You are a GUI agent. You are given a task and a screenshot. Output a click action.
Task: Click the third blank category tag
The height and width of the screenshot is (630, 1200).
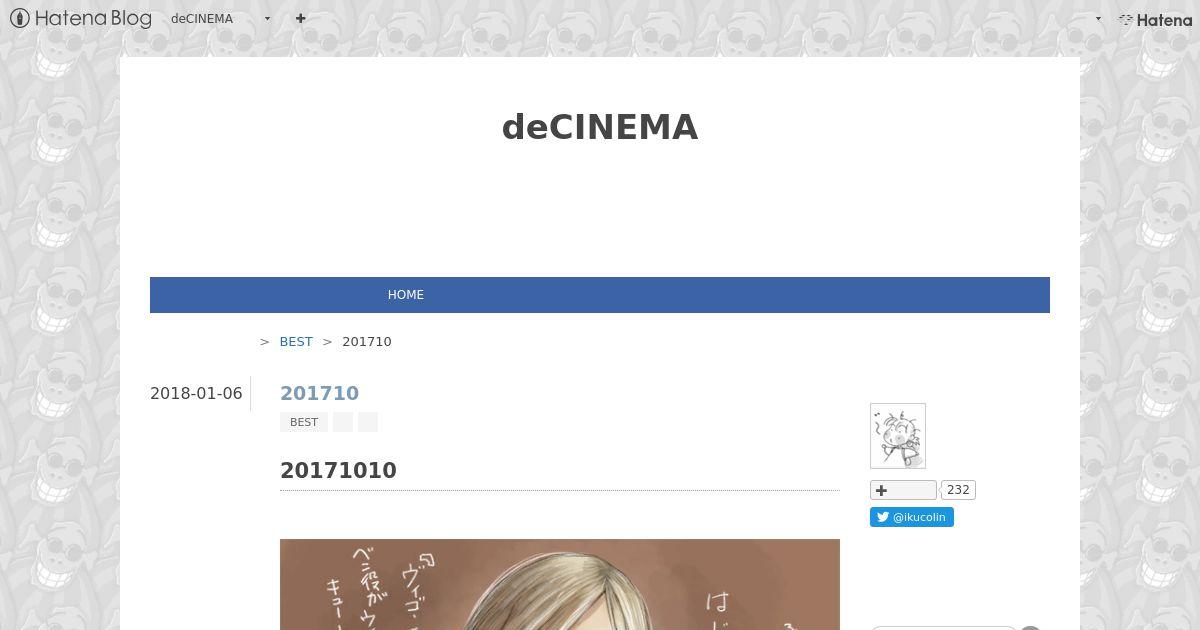(368, 422)
